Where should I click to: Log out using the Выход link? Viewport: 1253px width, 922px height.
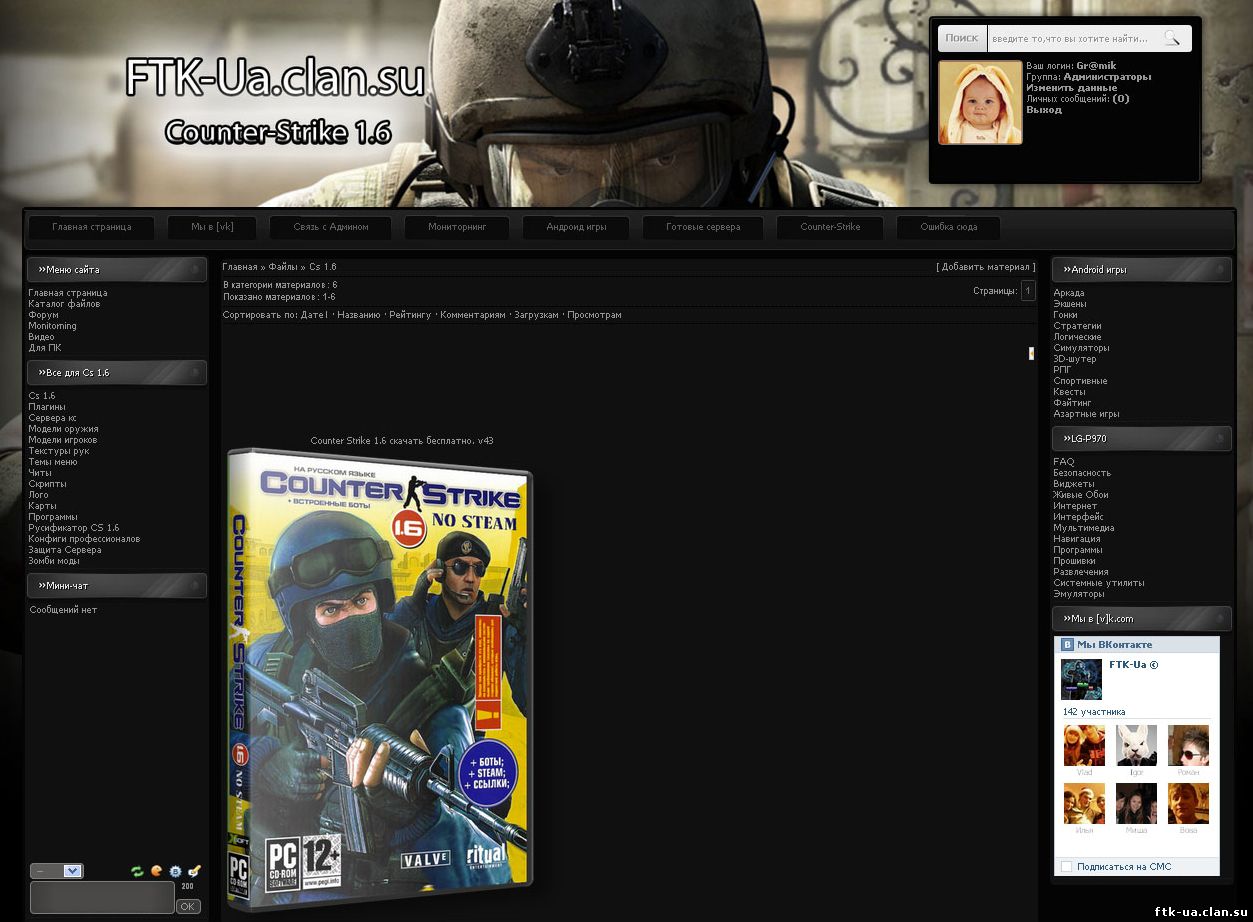point(1044,110)
